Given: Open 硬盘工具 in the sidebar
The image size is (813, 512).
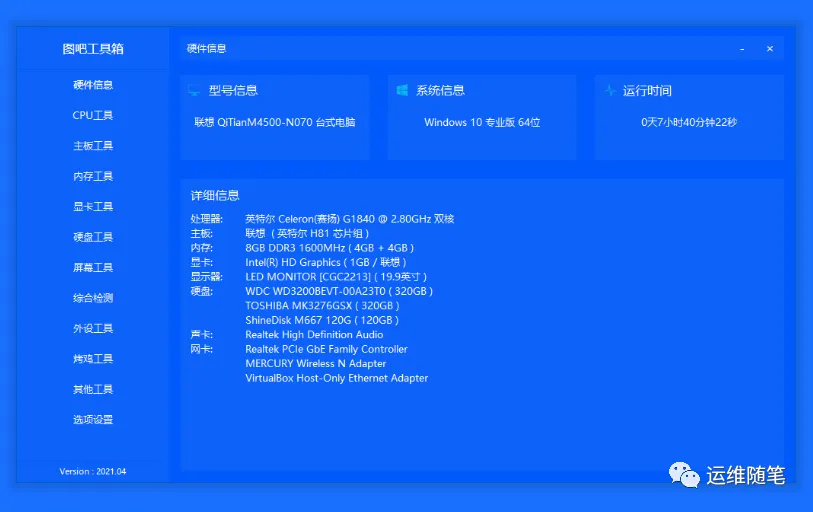Looking at the screenshot, I should coord(93,237).
